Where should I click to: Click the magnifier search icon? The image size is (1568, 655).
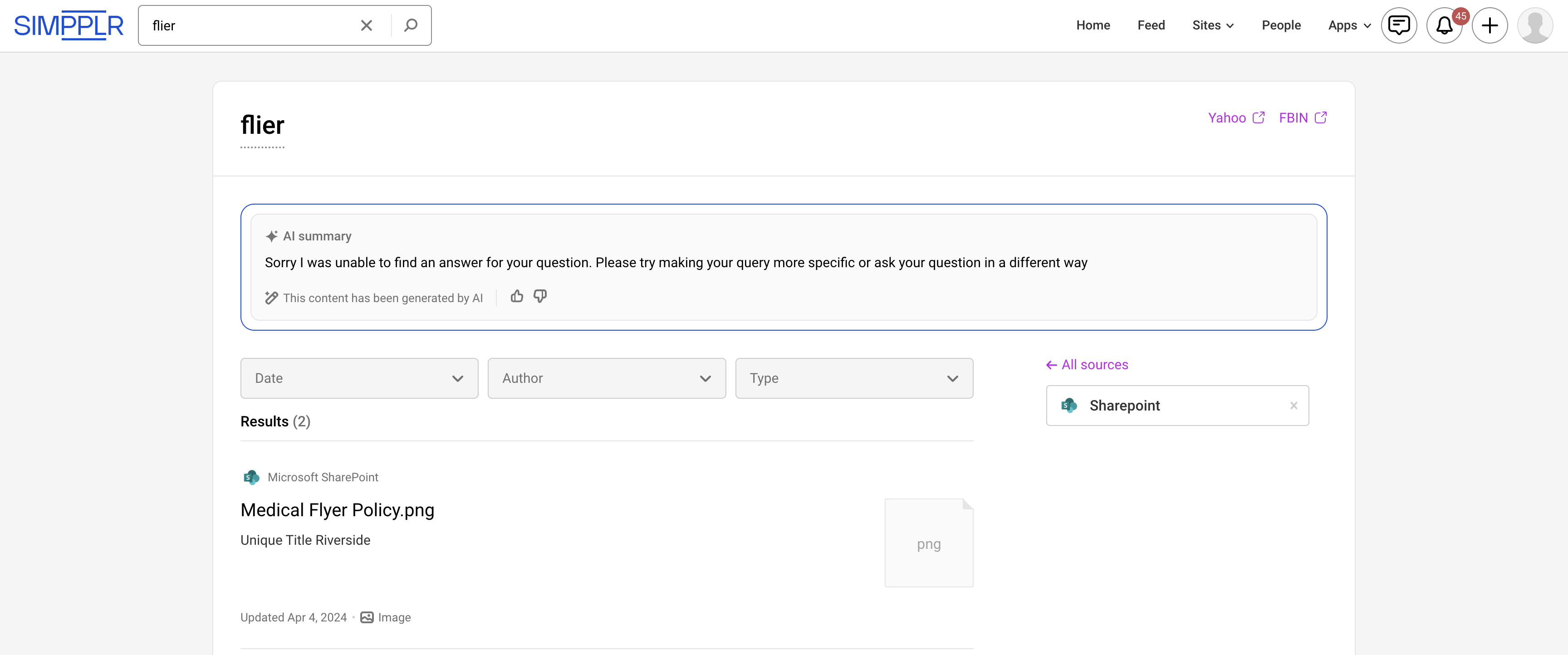(x=411, y=25)
